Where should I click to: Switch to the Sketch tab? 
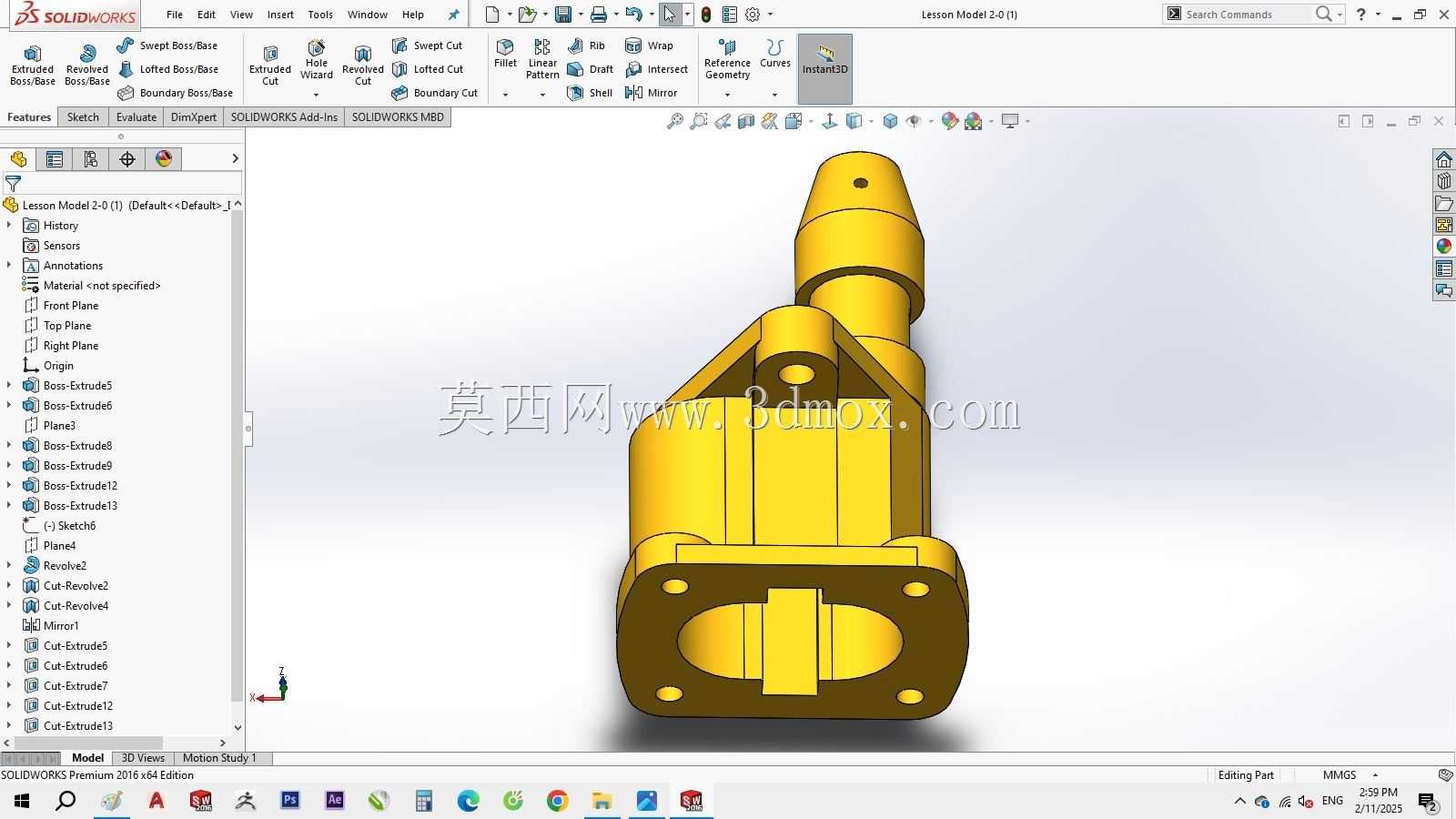(x=83, y=117)
